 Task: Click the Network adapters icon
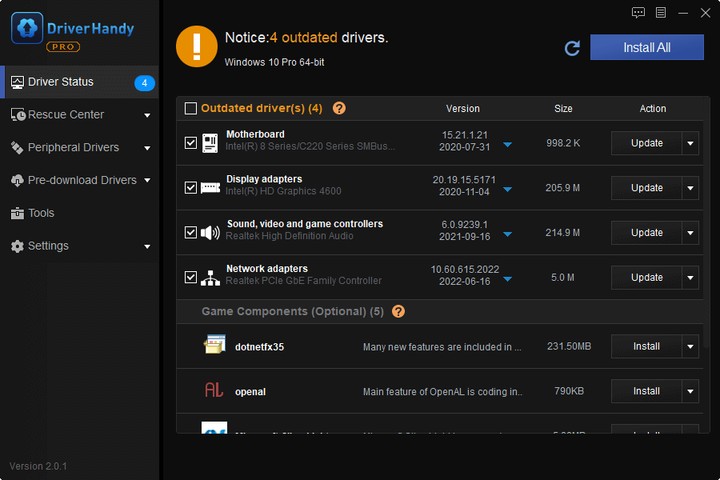pyautogui.click(x=210, y=277)
